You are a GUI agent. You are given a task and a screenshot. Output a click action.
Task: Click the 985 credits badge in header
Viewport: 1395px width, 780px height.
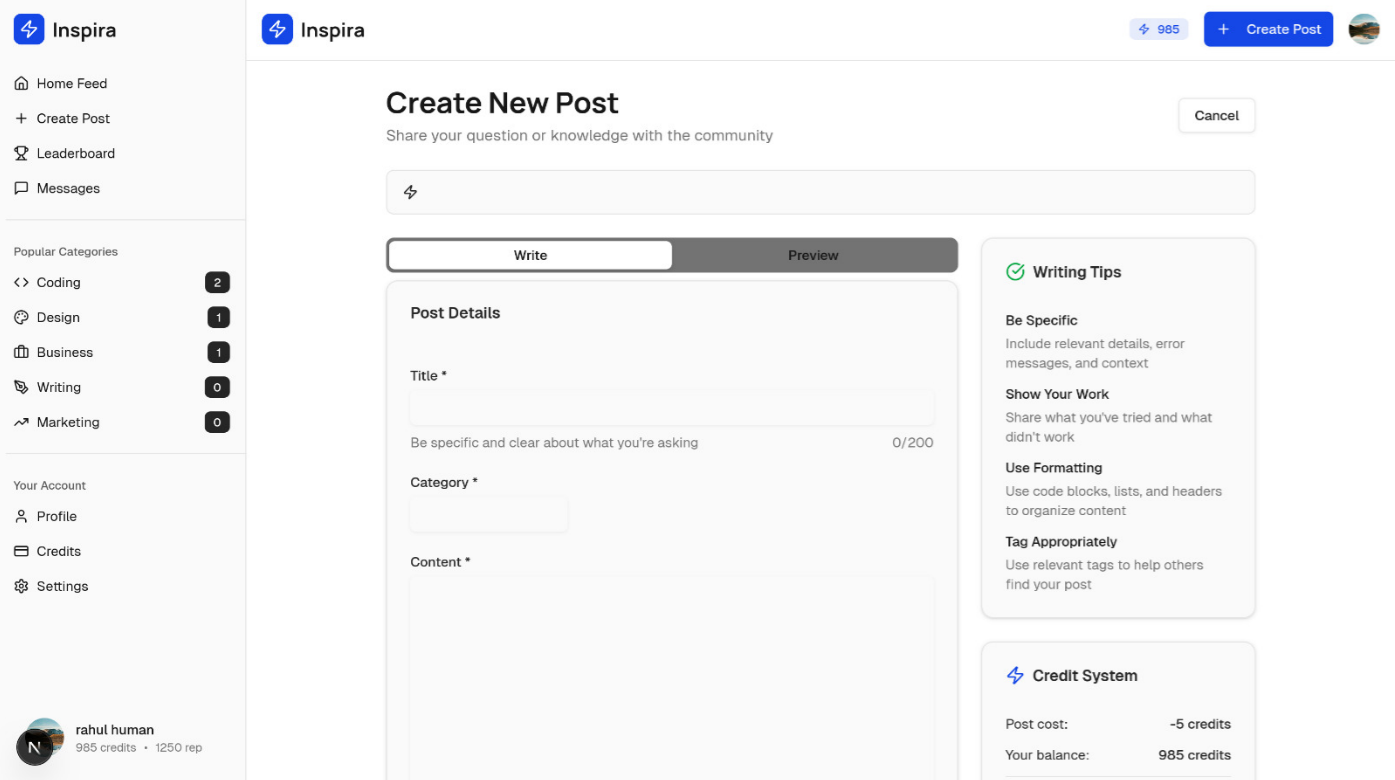click(1159, 29)
